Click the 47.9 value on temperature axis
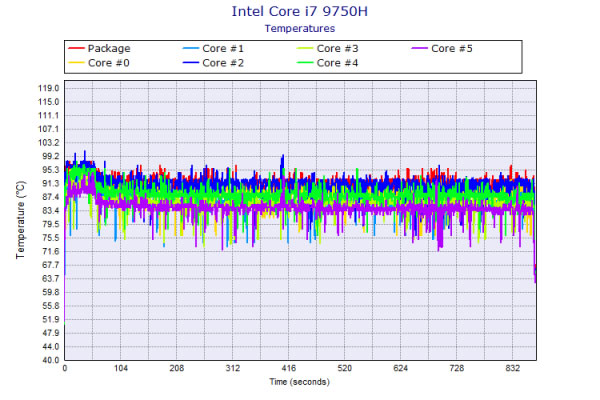 click(51, 333)
